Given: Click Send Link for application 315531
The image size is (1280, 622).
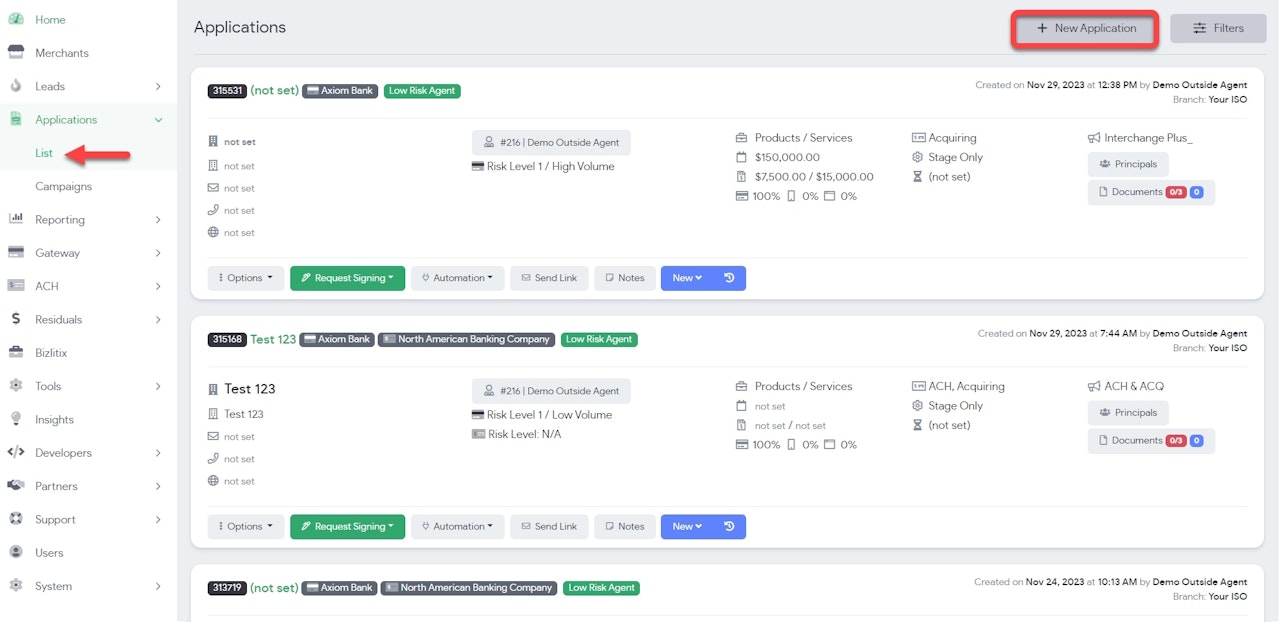Looking at the screenshot, I should pyautogui.click(x=548, y=278).
